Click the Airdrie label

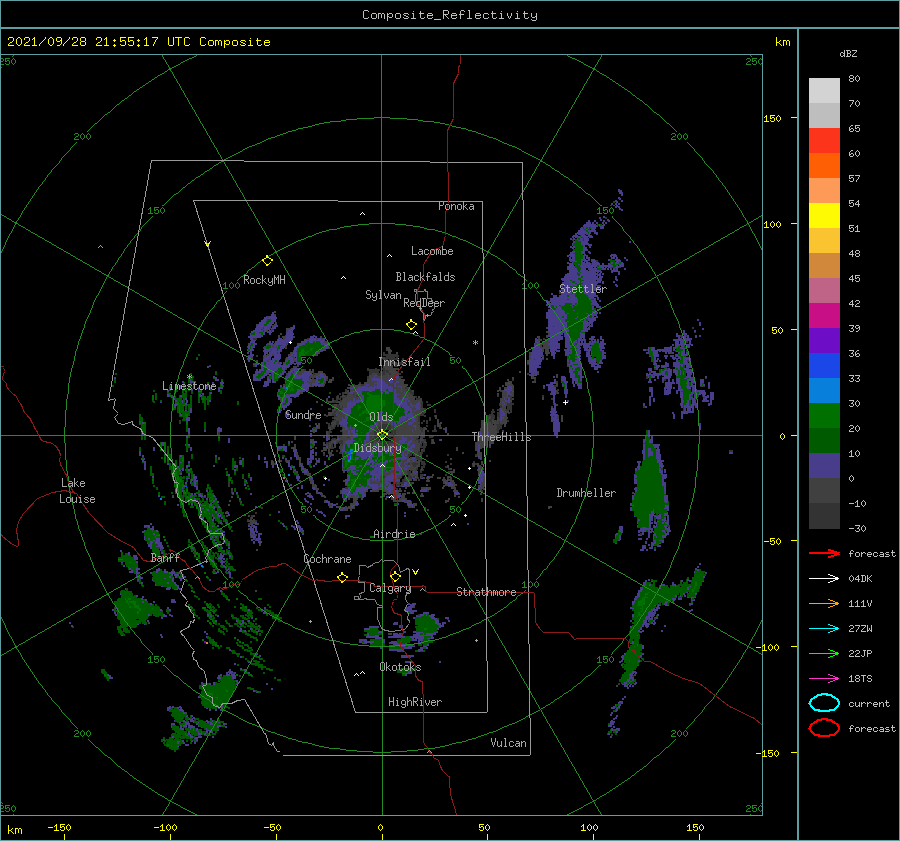[x=394, y=534]
